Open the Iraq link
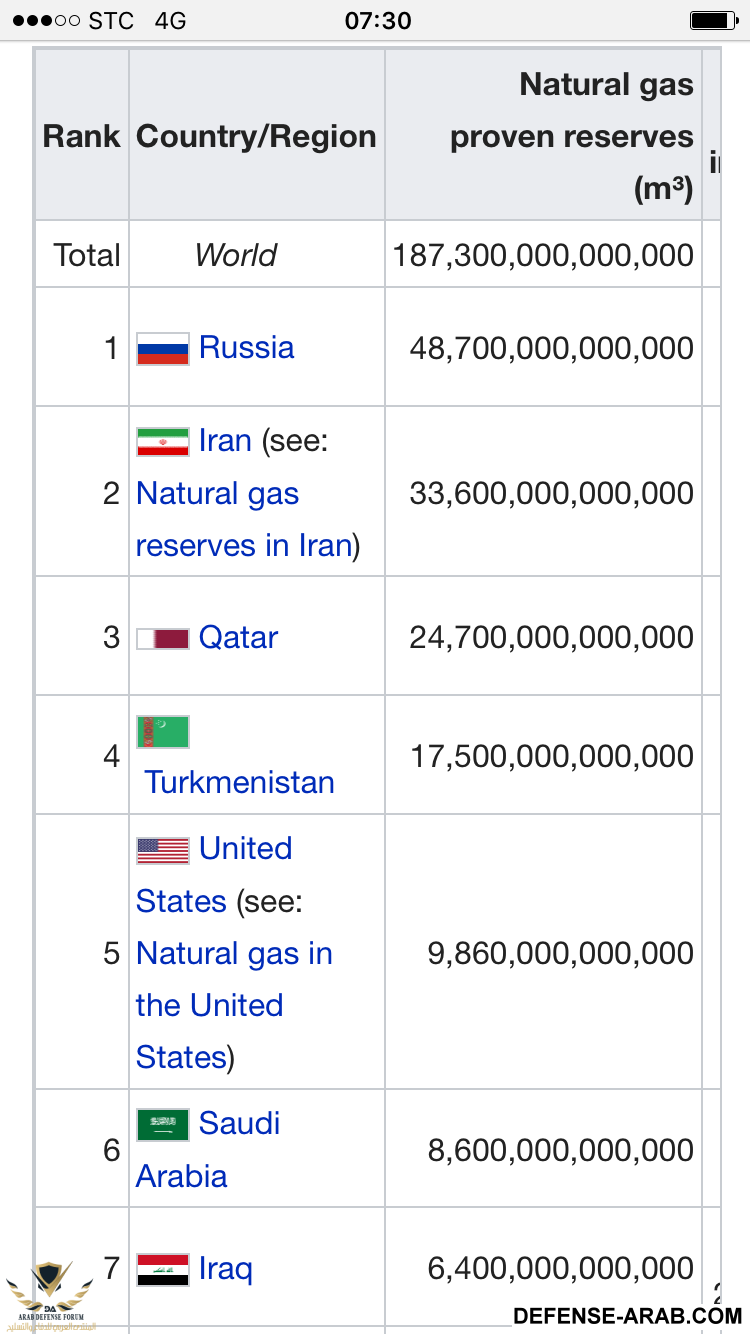 225,1269
